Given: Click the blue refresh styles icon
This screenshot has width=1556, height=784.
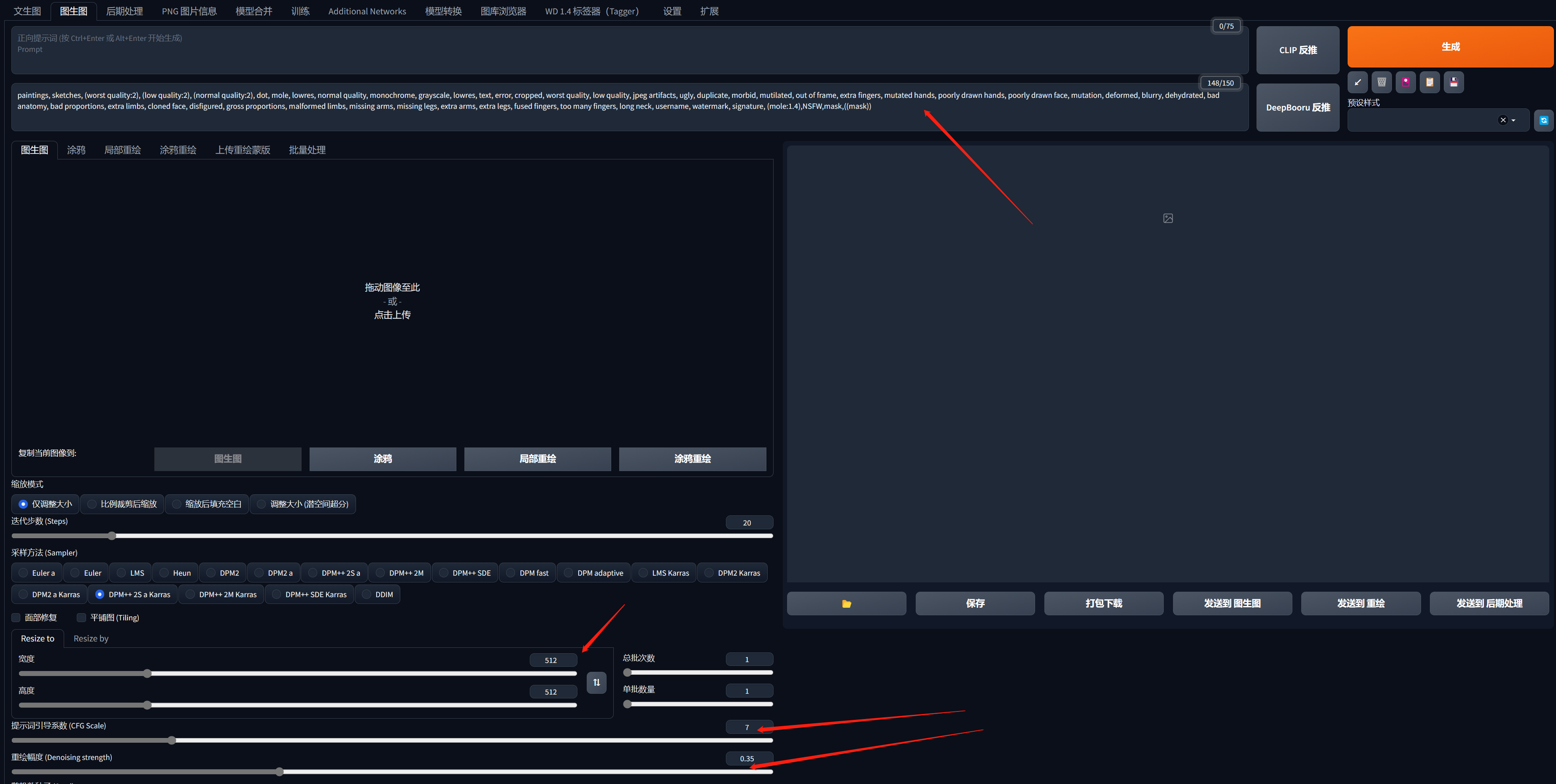Looking at the screenshot, I should [1543, 120].
